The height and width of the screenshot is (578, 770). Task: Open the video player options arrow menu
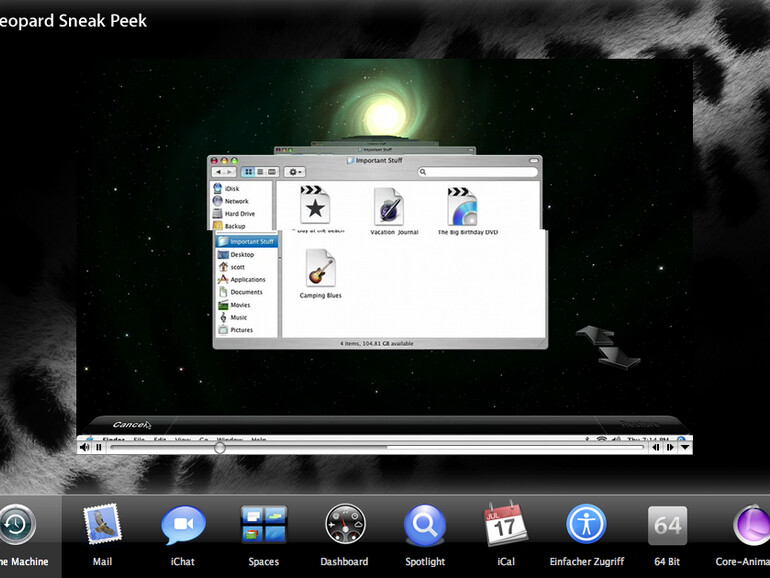(685, 448)
